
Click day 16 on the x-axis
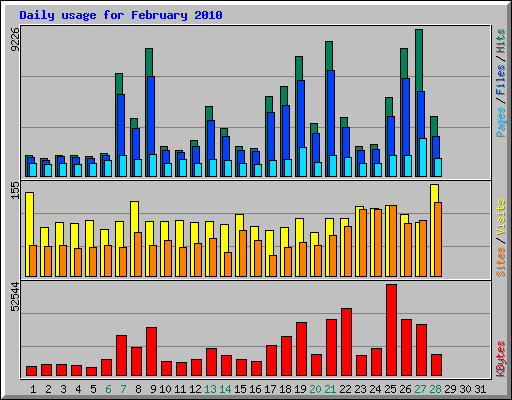(255, 389)
